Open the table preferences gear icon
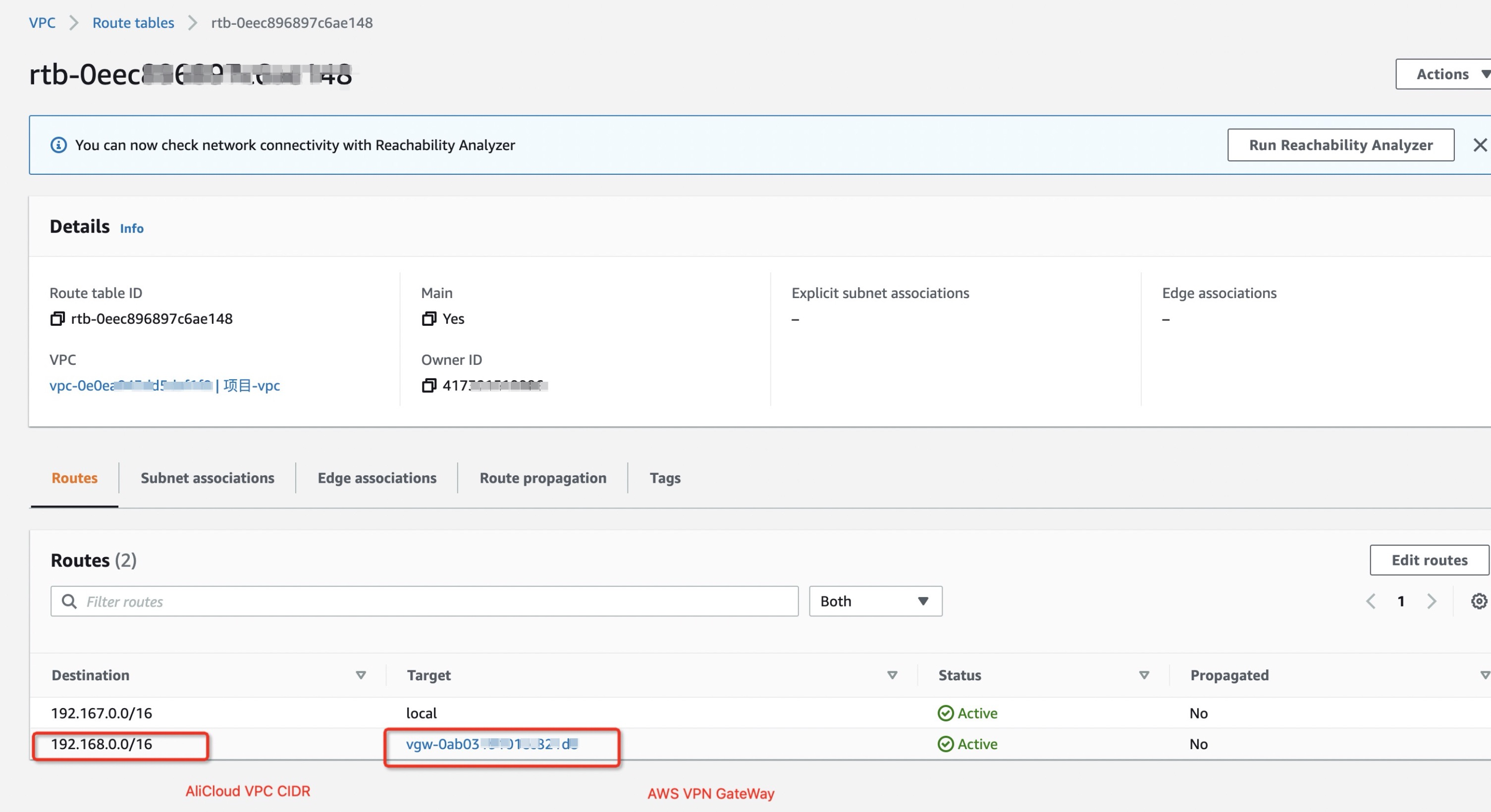Image resolution: width=1491 pixels, height=812 pixels. 1478,601
